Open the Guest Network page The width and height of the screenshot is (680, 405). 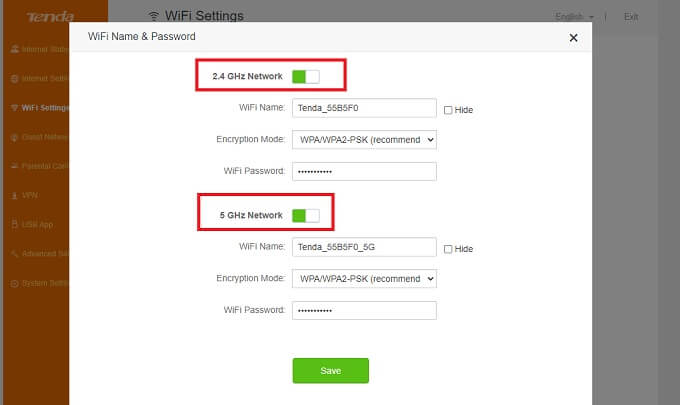40,136
